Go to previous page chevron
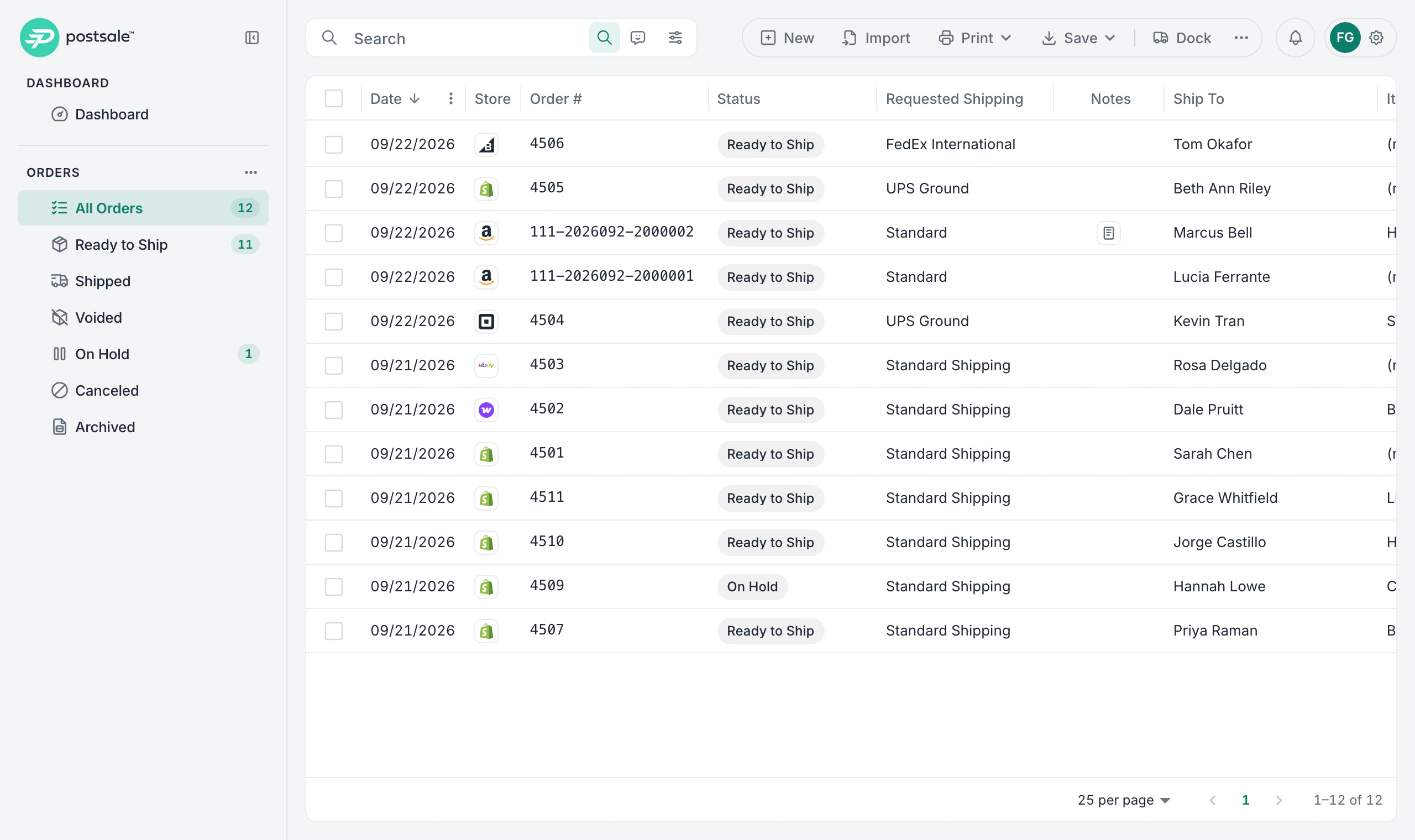Image resolution: width=1415 pixels, height=840 pixels. click(1212, 800)
